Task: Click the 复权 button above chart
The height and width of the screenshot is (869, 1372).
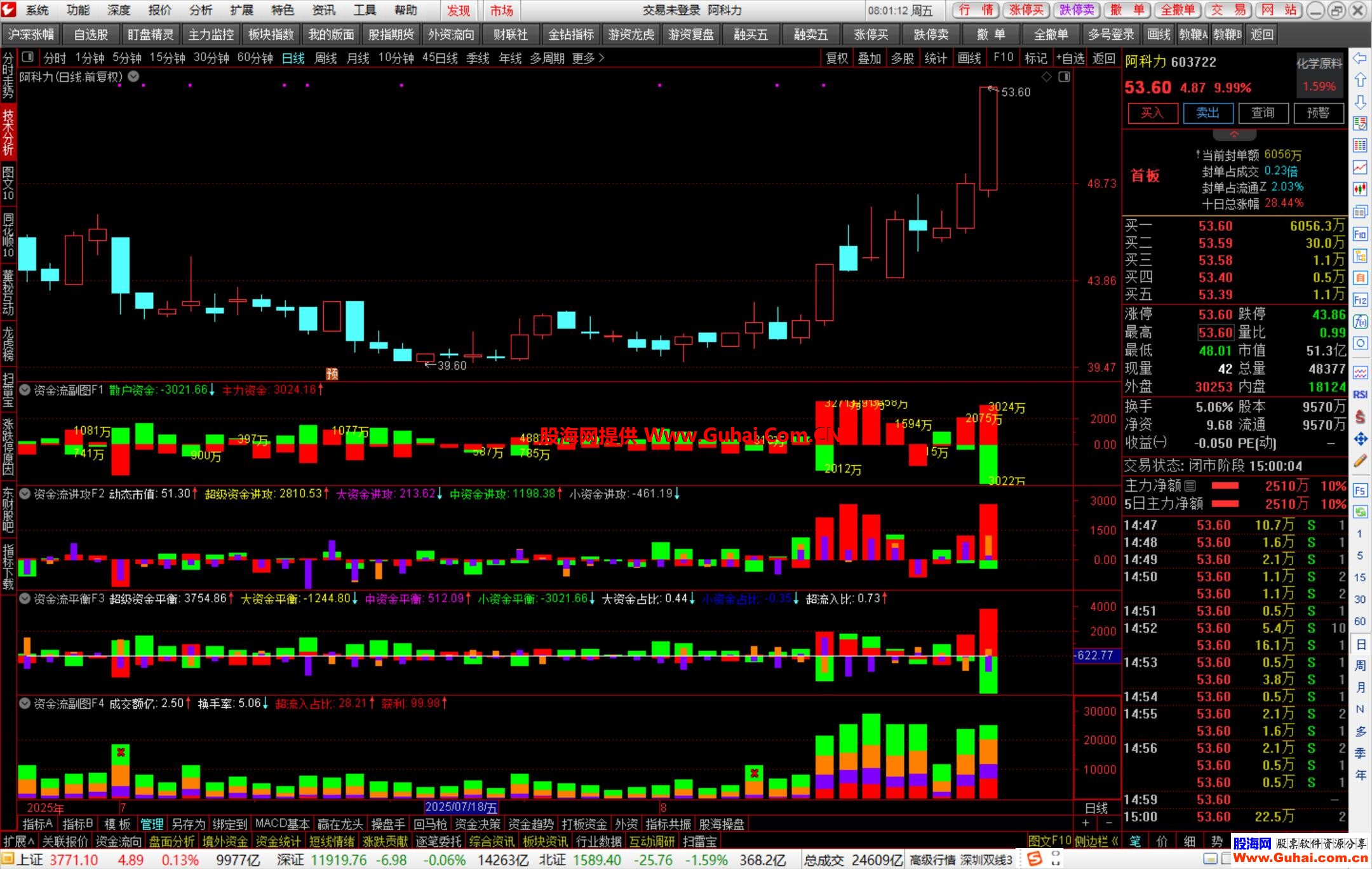Action: tap(837, 58)
